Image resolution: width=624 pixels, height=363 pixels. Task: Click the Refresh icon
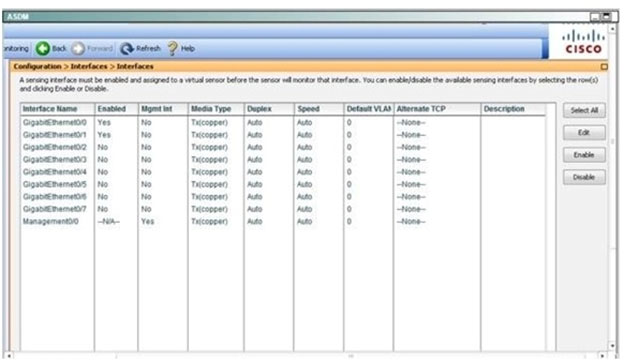click(x=127, y=49)
